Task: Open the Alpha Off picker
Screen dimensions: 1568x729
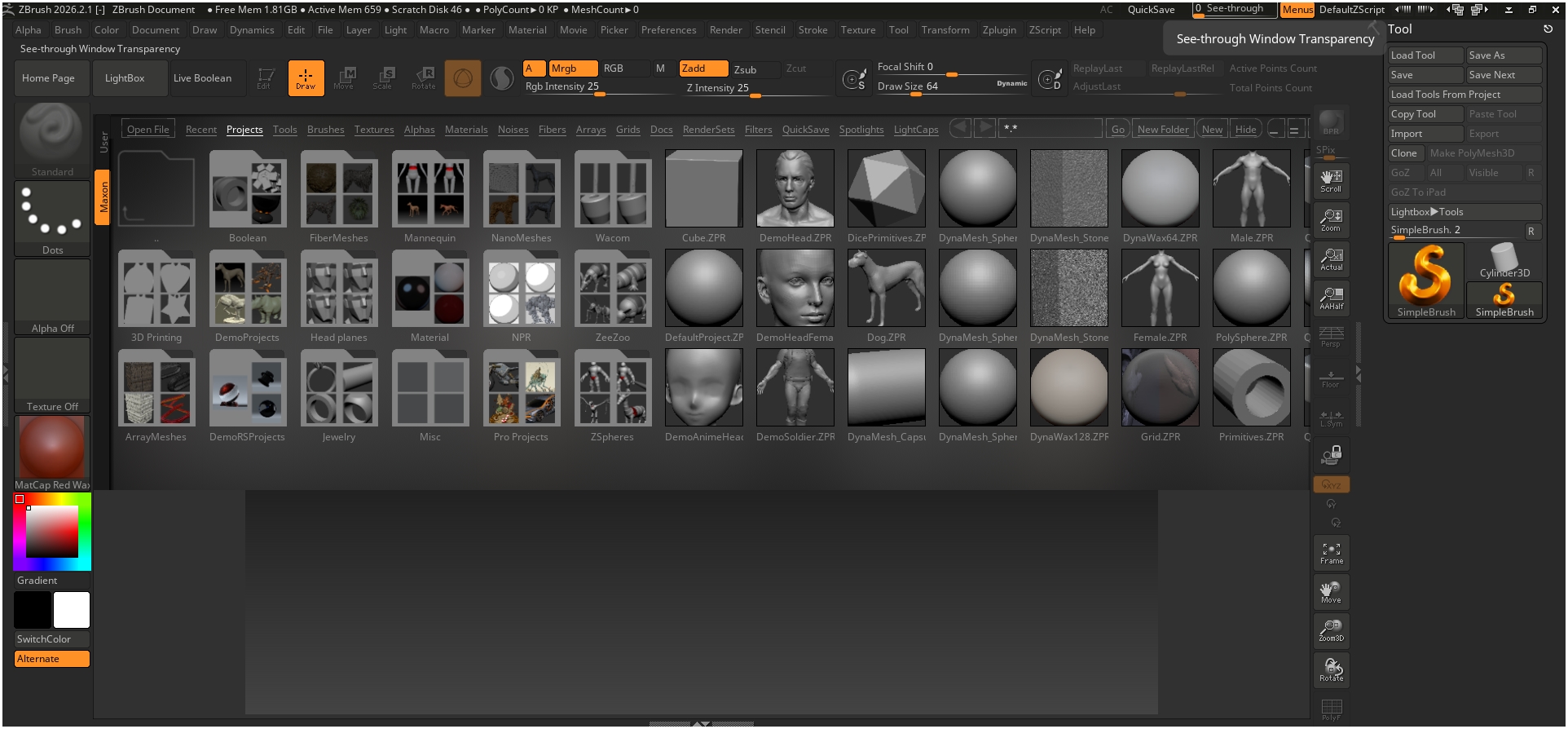Action: [x=52, y=297]
